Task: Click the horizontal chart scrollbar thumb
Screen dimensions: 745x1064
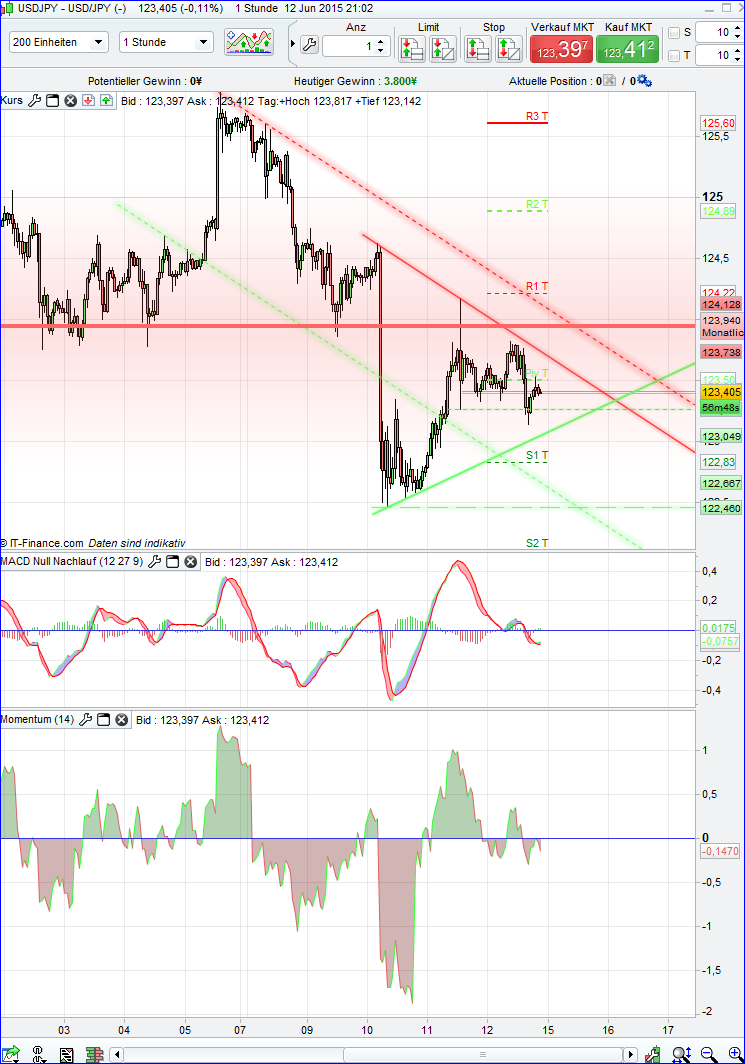Action: (x=483, y=1054)
